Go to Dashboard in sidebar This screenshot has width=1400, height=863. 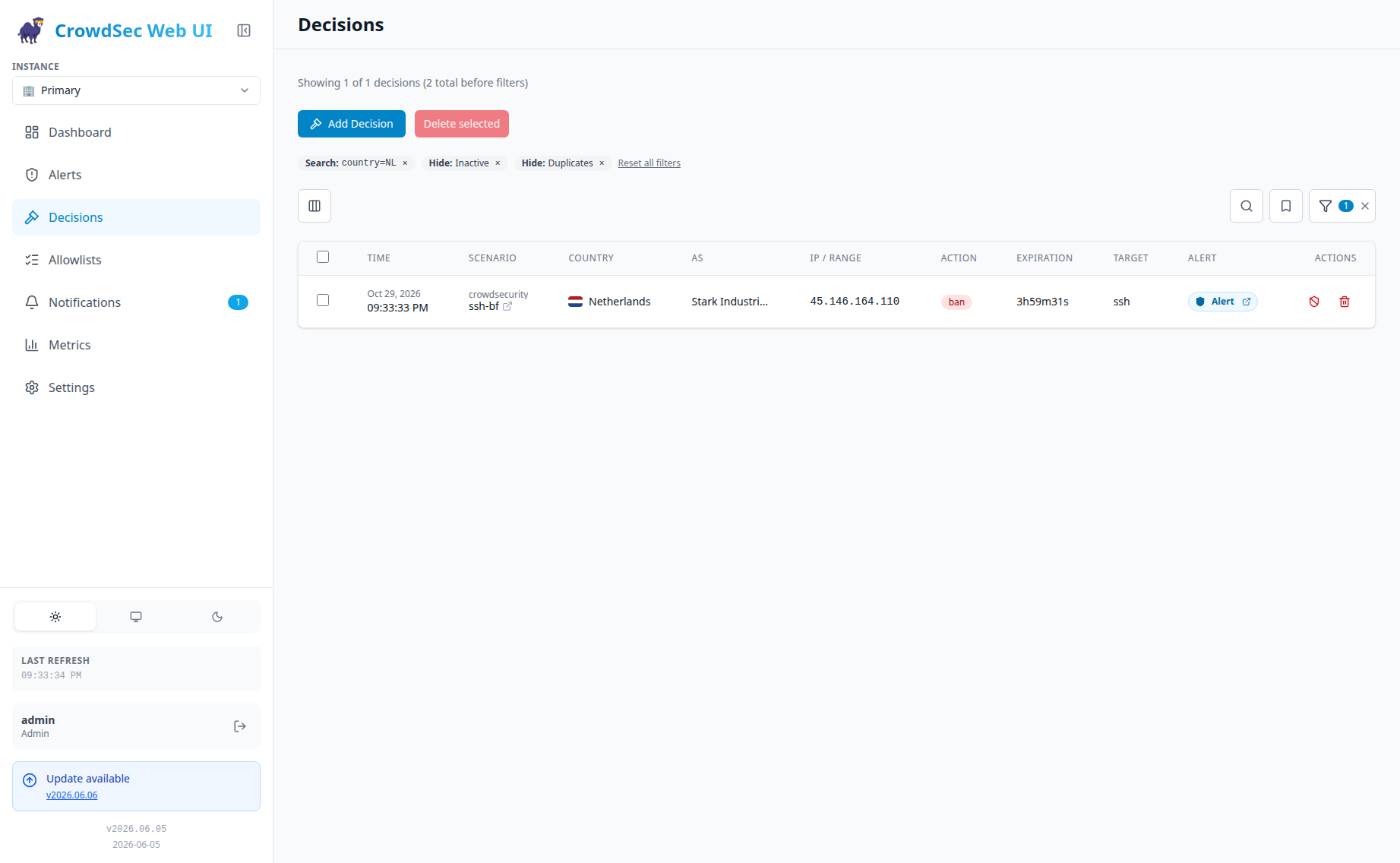(x=136, y=132)
